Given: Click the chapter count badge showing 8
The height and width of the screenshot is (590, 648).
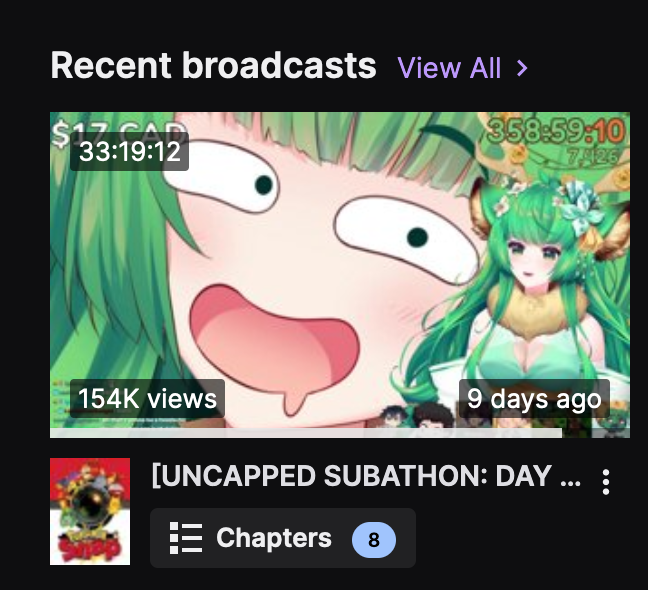Looking at the screenshot, I should 374,540.
